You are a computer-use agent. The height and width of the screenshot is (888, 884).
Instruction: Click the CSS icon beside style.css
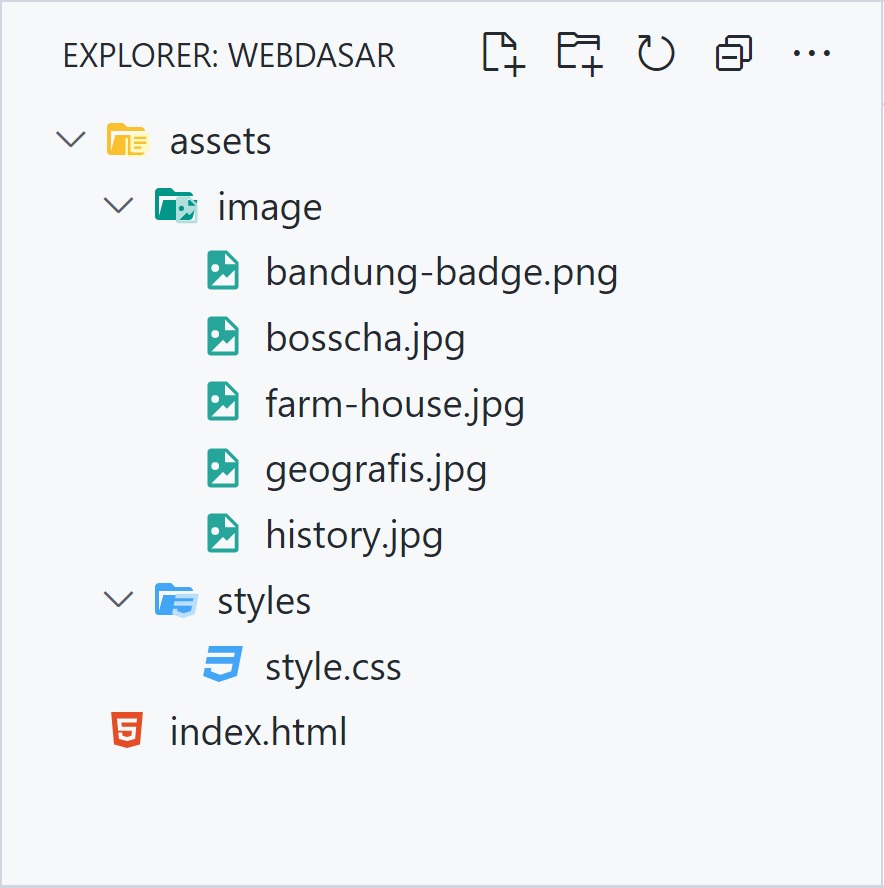(222, 666)
